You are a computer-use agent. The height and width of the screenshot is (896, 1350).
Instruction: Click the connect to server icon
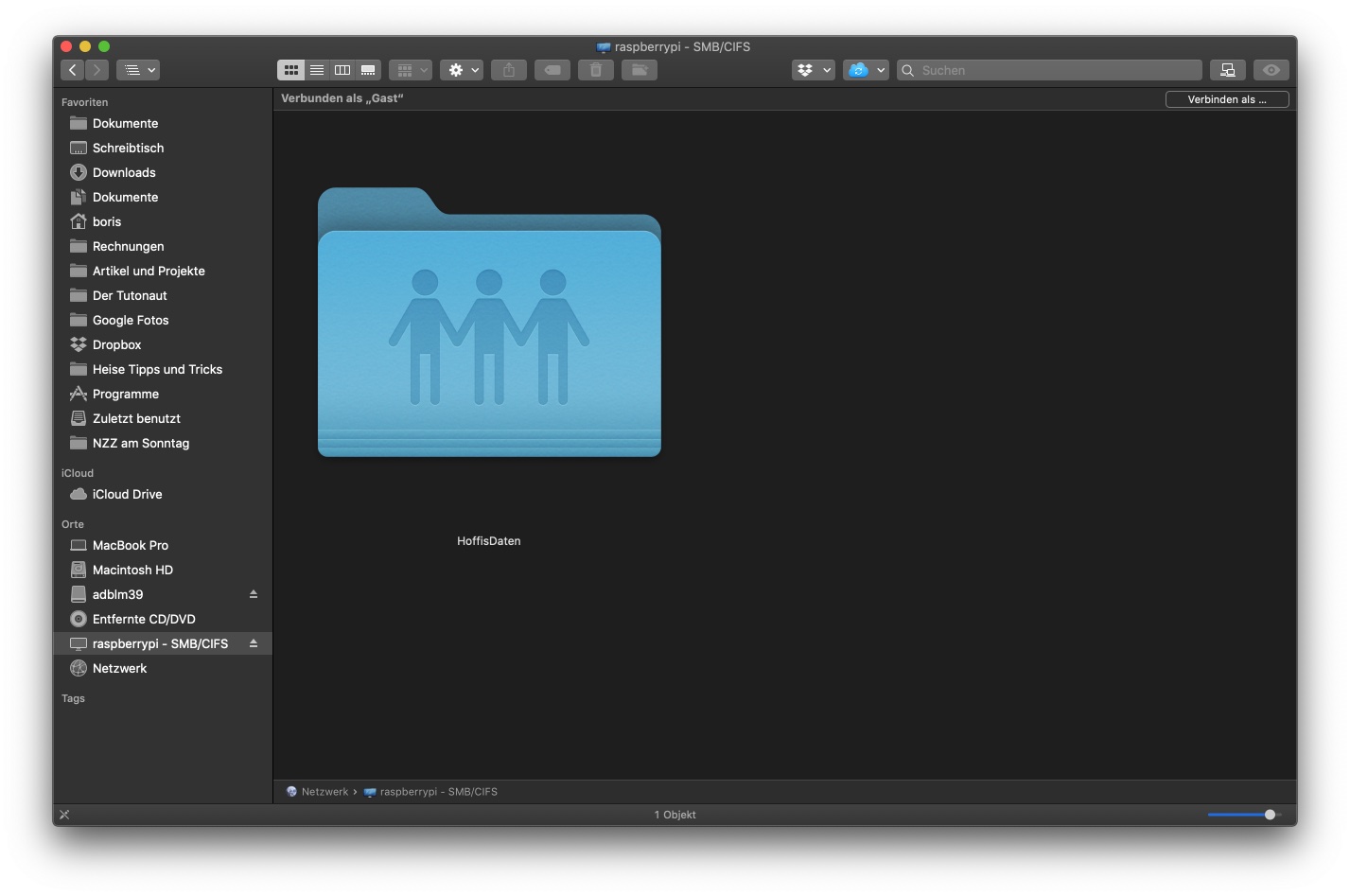click(x=1227, y=70)
